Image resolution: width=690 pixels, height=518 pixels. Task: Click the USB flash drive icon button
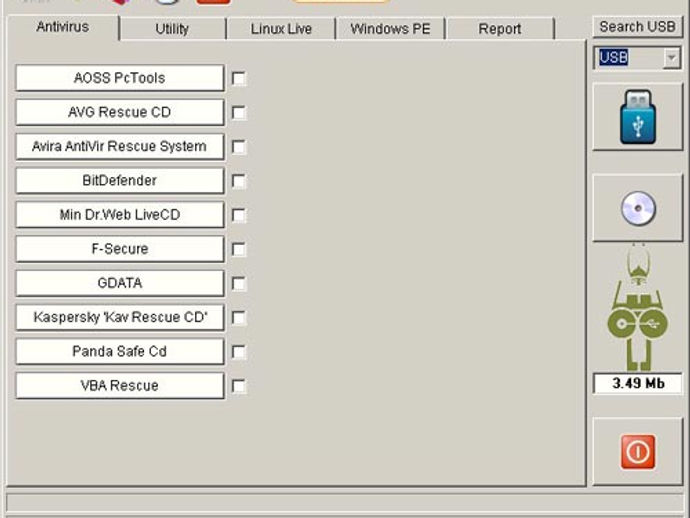click(x=638, y=117)
